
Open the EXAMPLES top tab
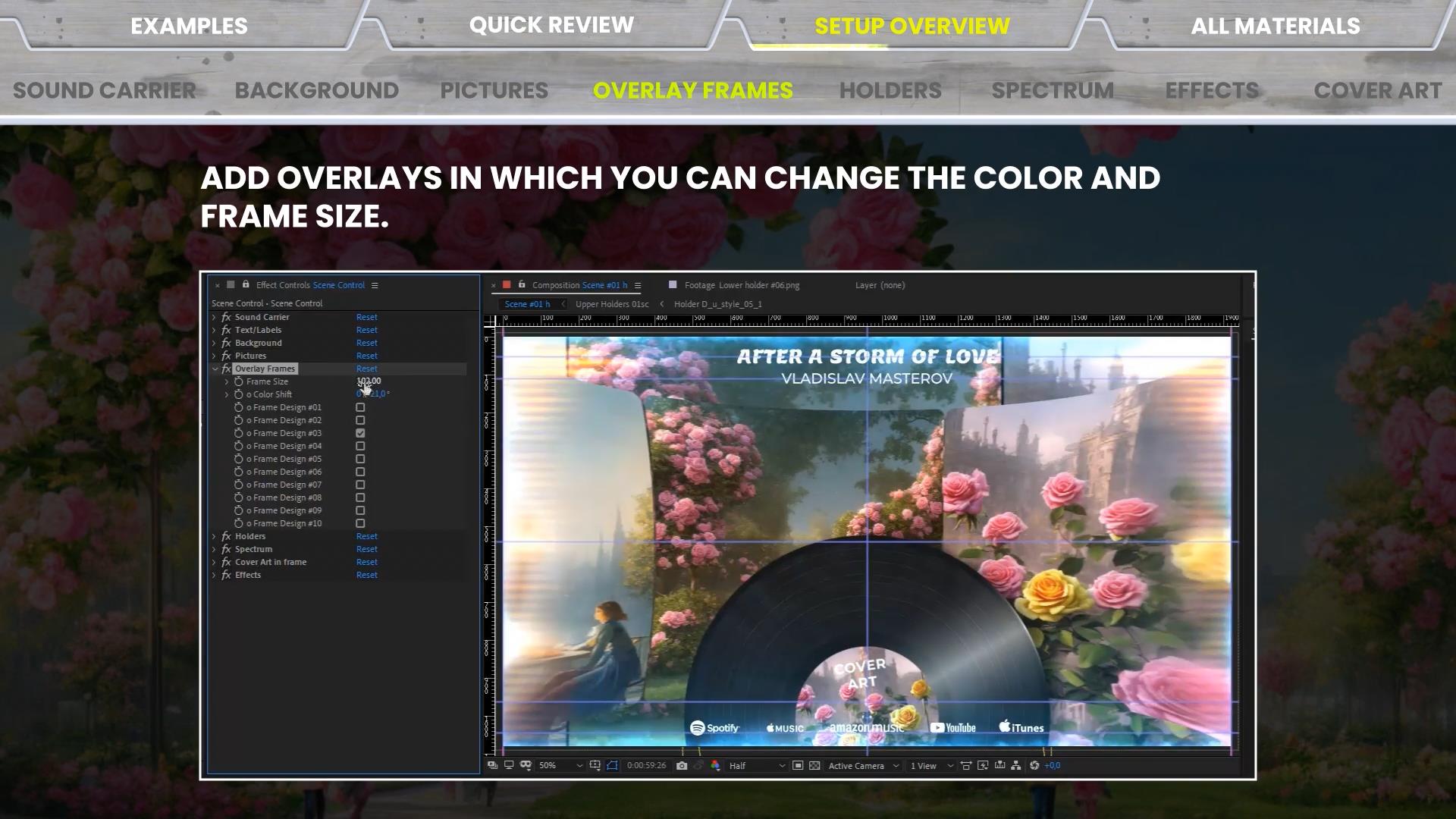click(x=189, y=26)
